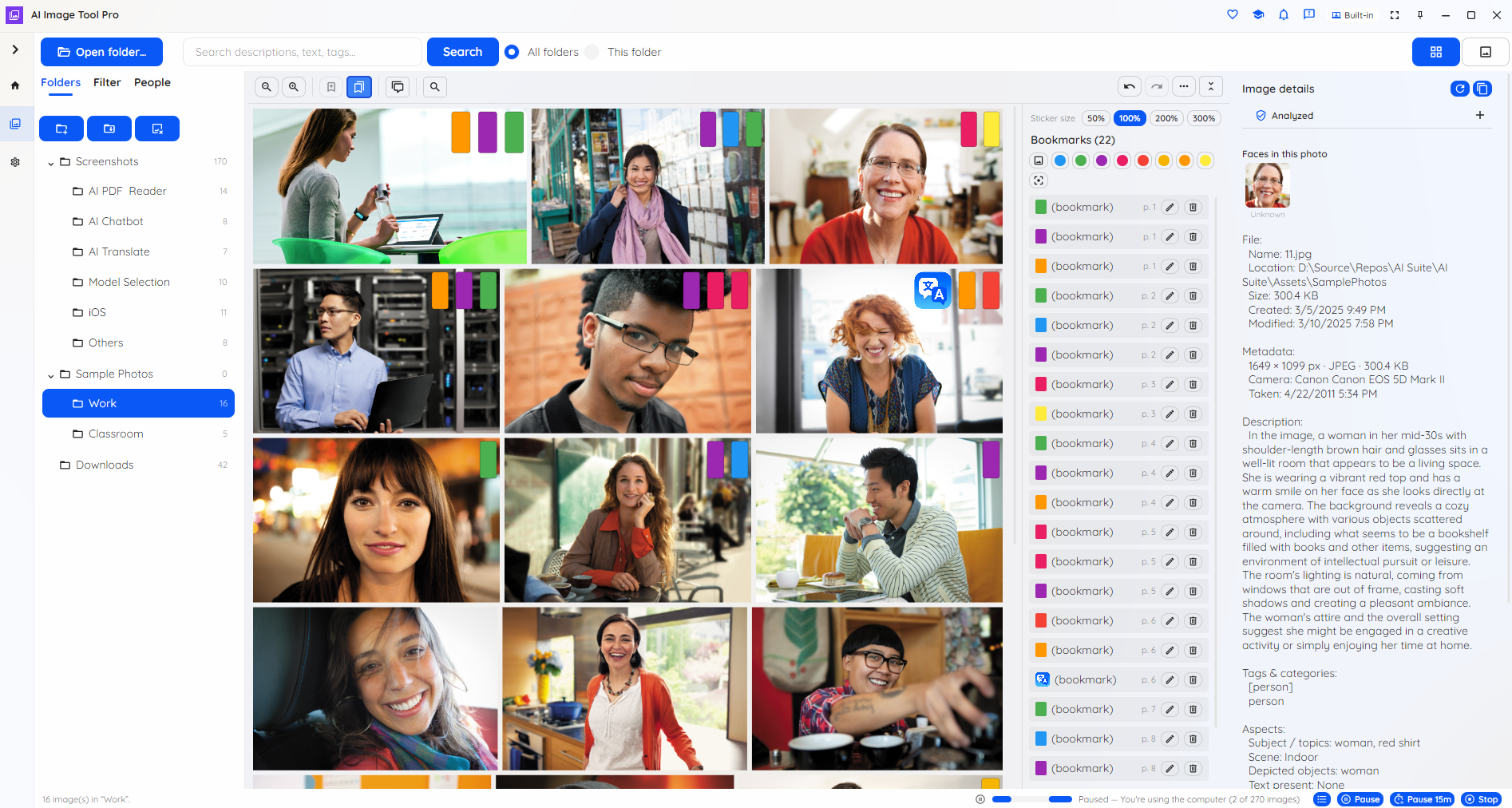Toggle the bookmarks panel button in the gallery toolbar
The height and width of the screenshot is (808, 1512).
(x=359, y=87)
